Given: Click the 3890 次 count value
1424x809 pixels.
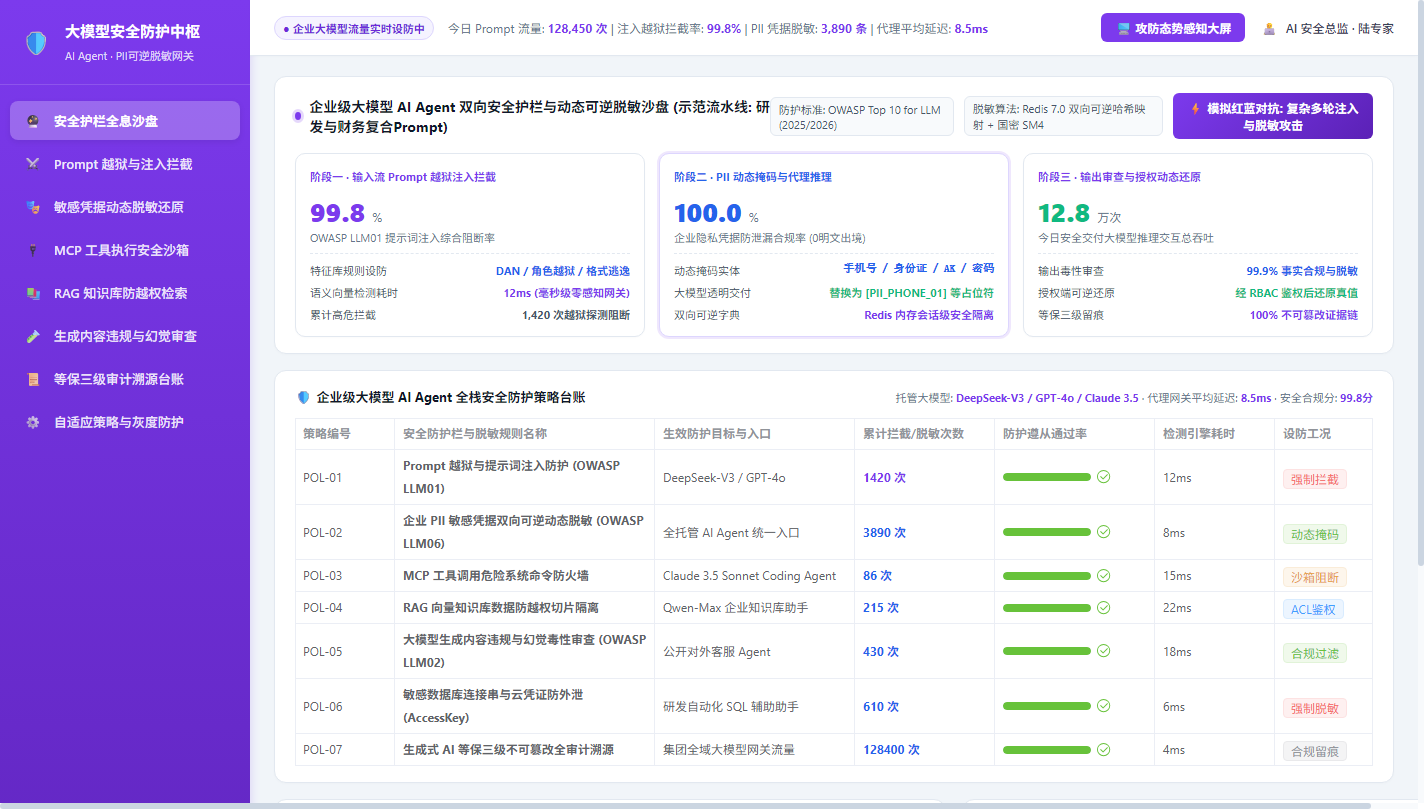Looking at the screenshot, I should pyautogui.click(x=884, y=533).
